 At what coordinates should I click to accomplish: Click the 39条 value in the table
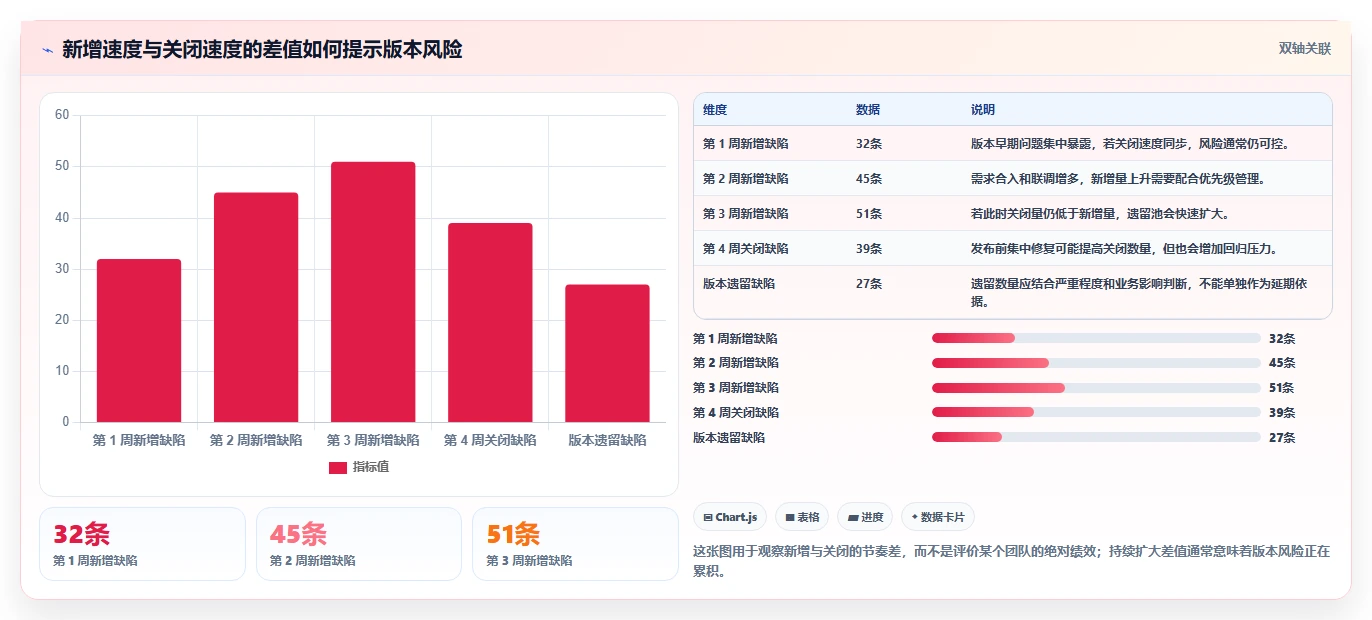point(869,249)
